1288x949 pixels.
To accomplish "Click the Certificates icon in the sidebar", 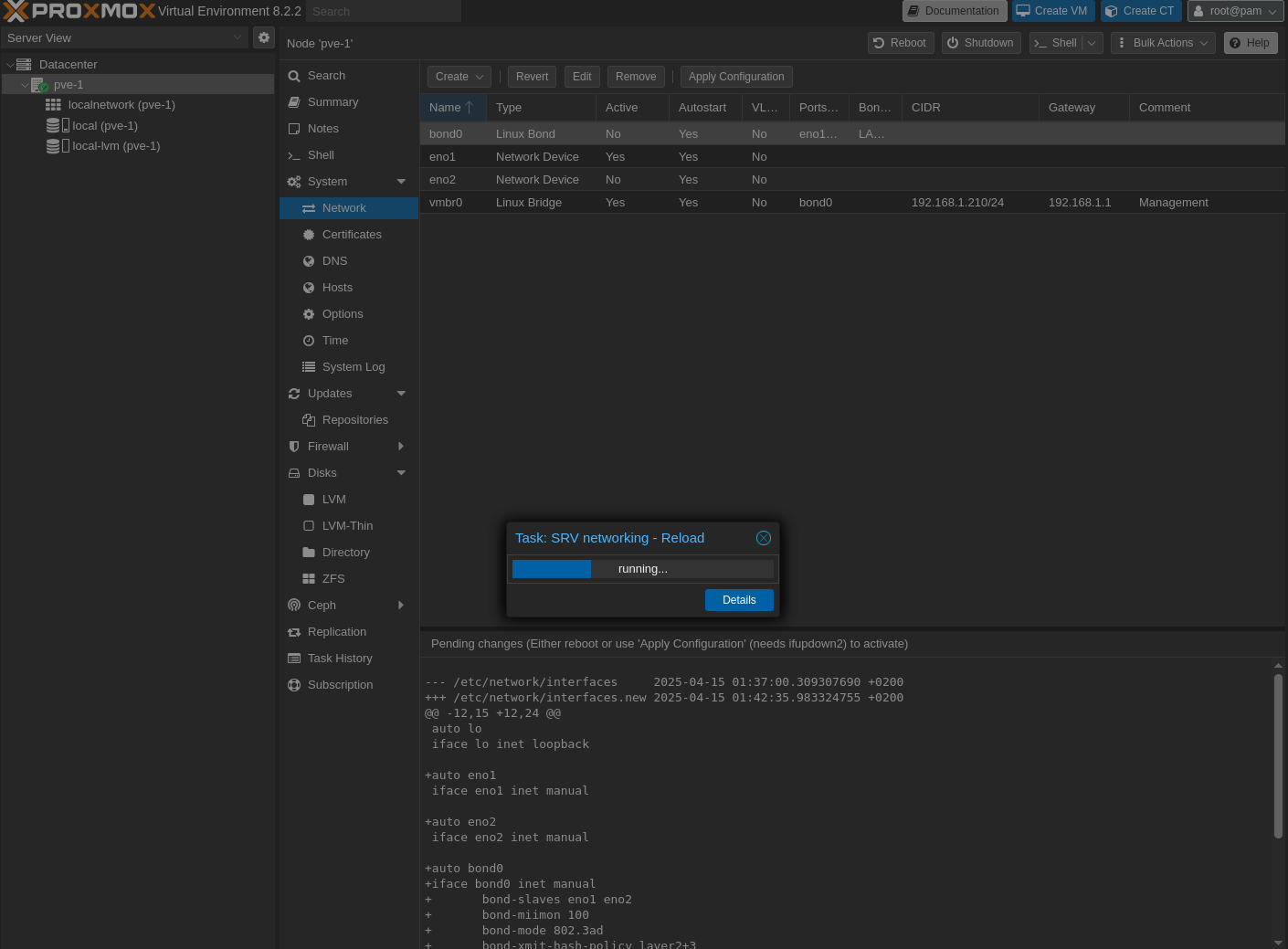I will pos(309,235).
